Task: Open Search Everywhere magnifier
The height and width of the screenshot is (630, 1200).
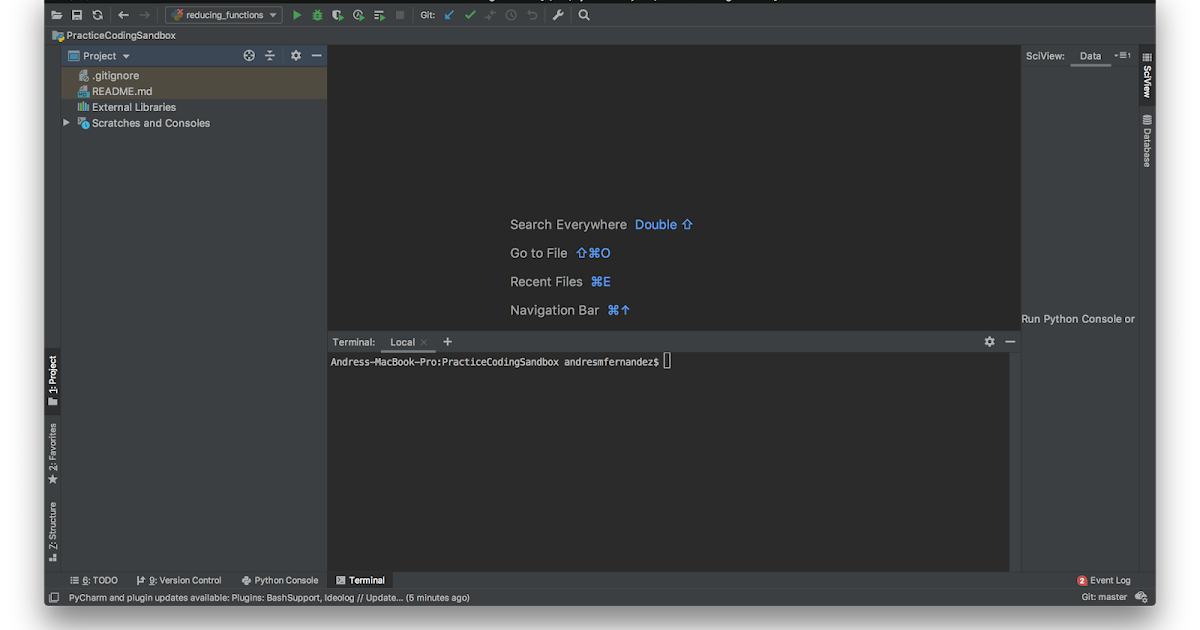Action: click(x=584, y=15)
